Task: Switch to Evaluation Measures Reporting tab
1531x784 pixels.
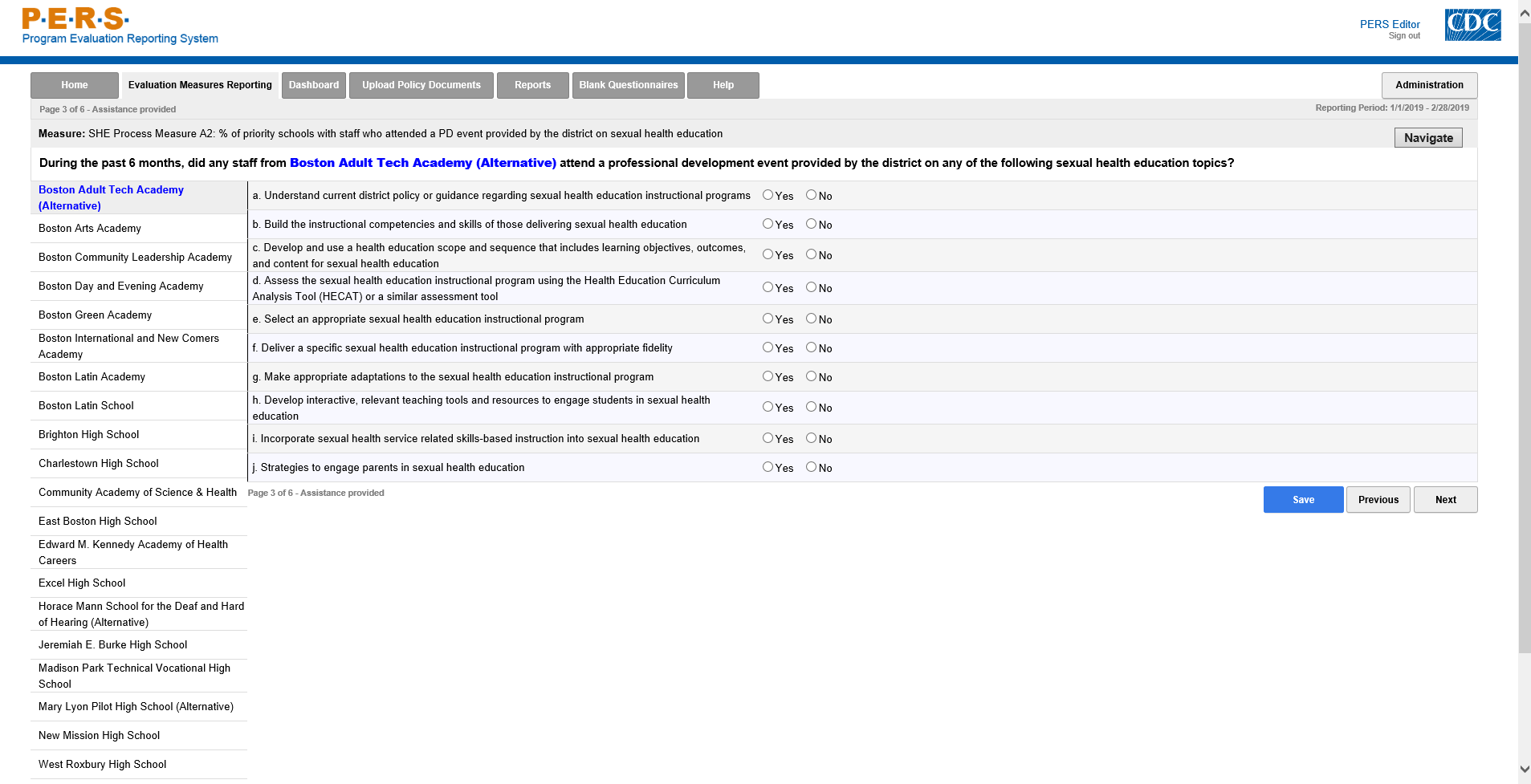Action: [200, 85]
